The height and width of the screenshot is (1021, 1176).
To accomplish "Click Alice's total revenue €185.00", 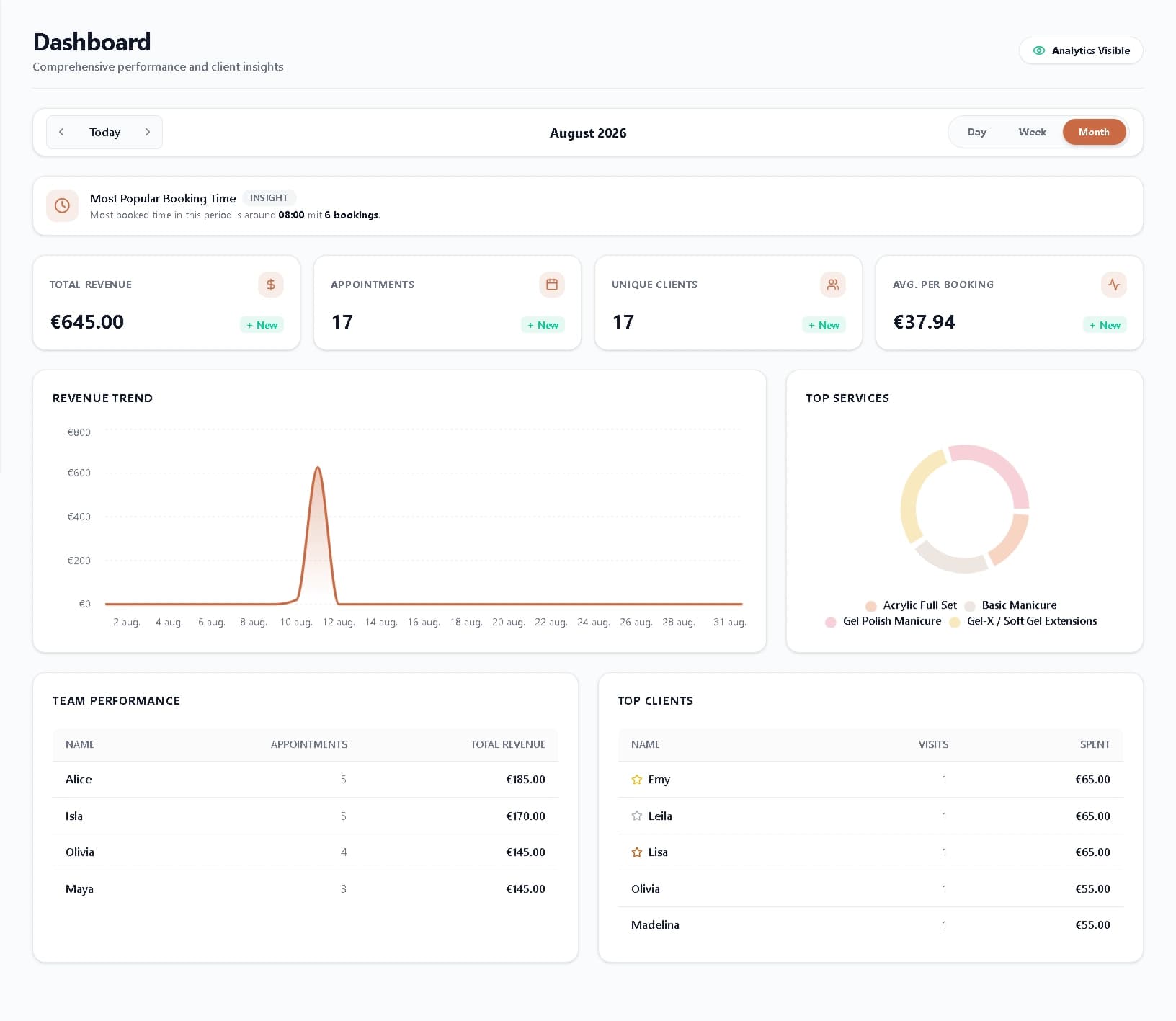I will tap(525, 780).
